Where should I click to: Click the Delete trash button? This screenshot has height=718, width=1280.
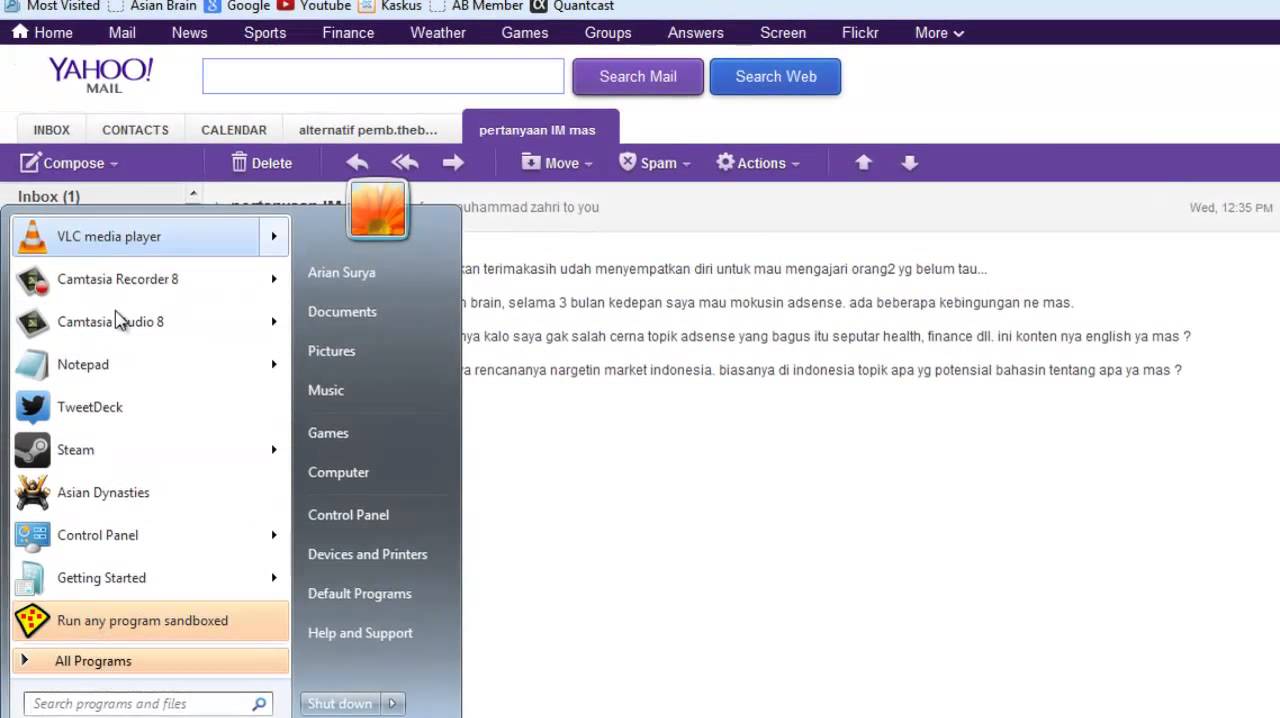[x=261, y=163]
